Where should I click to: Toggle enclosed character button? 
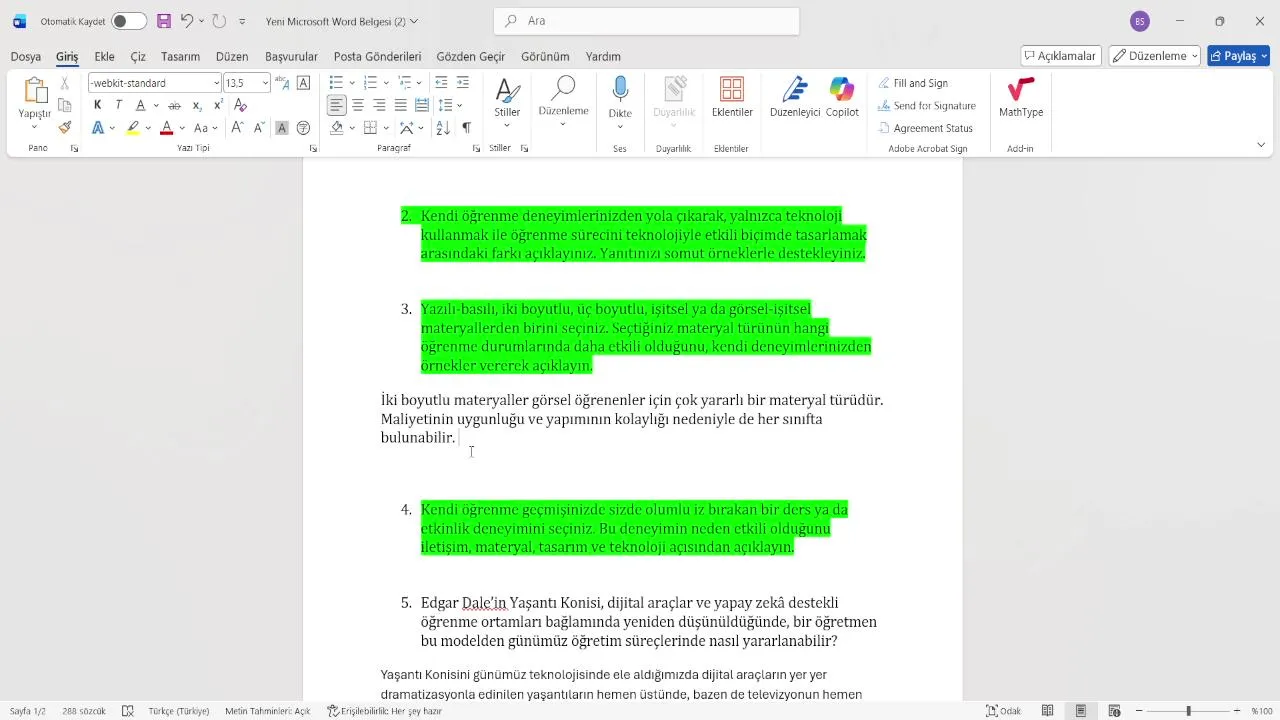coord(304,128)
